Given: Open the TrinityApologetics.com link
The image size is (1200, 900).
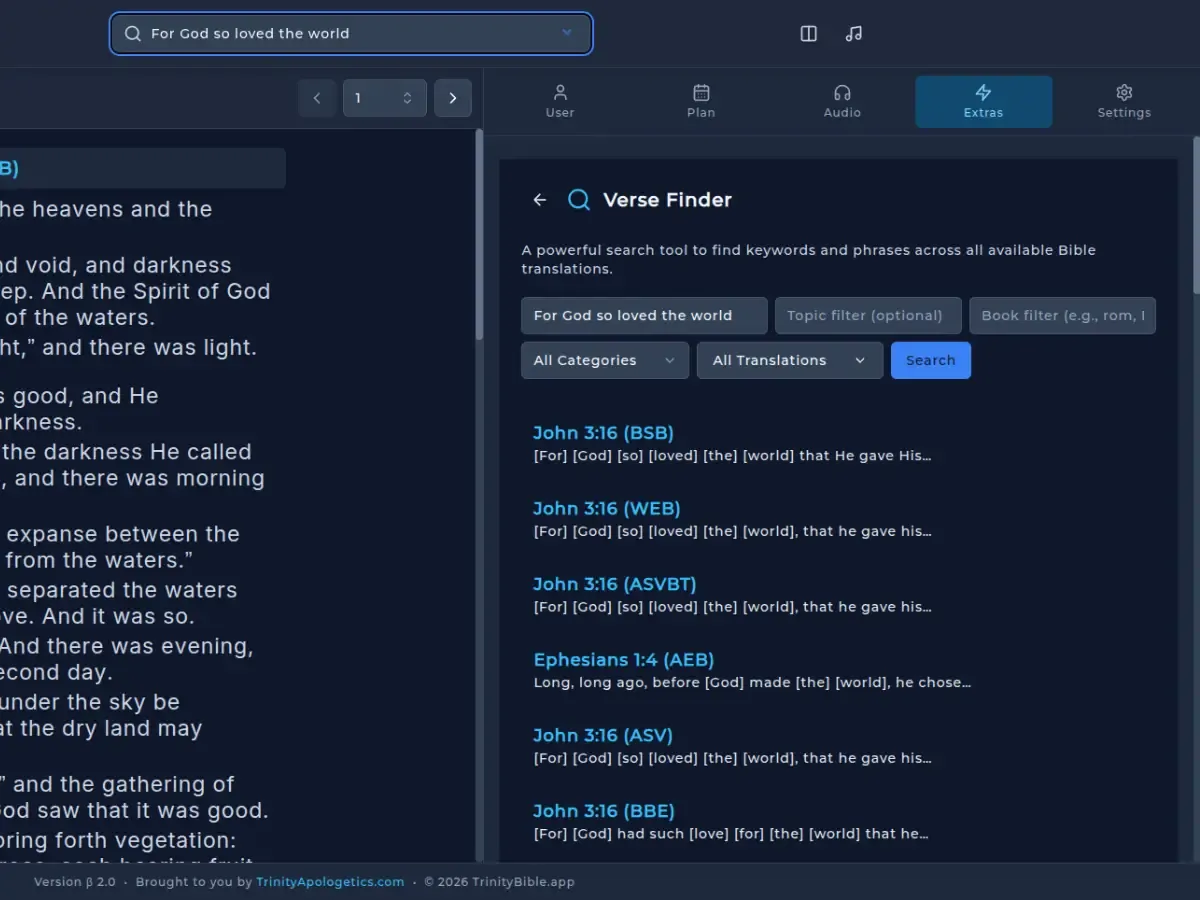Looking at the screenshot, I should (x=330, y=882).
